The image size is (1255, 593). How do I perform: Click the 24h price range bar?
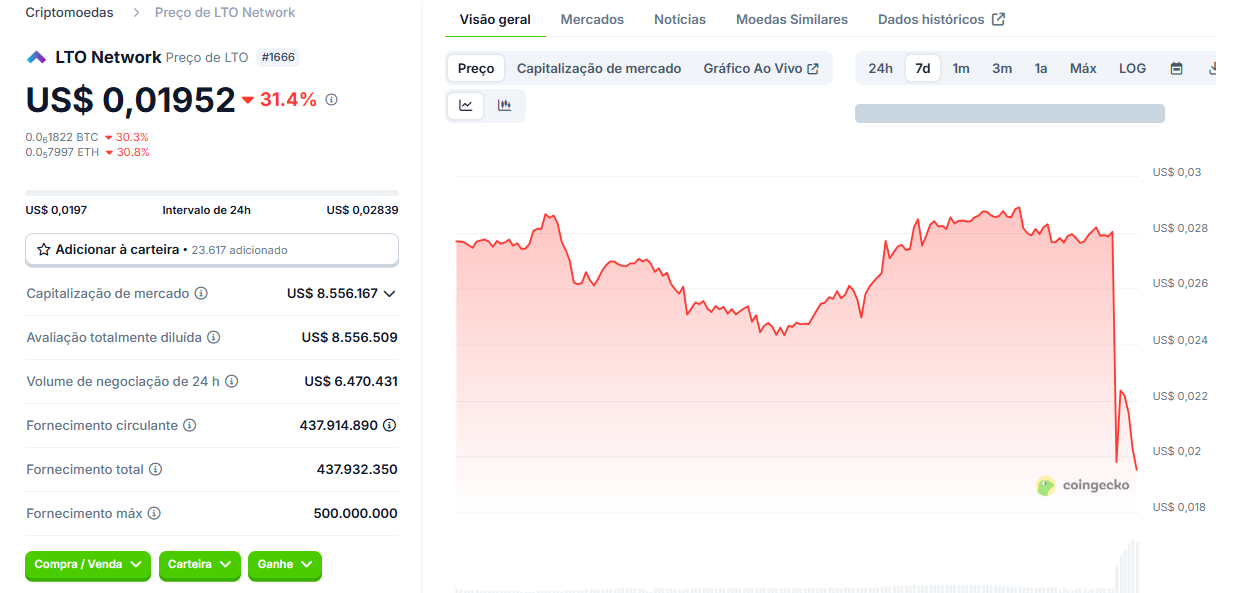click(212, 193)
